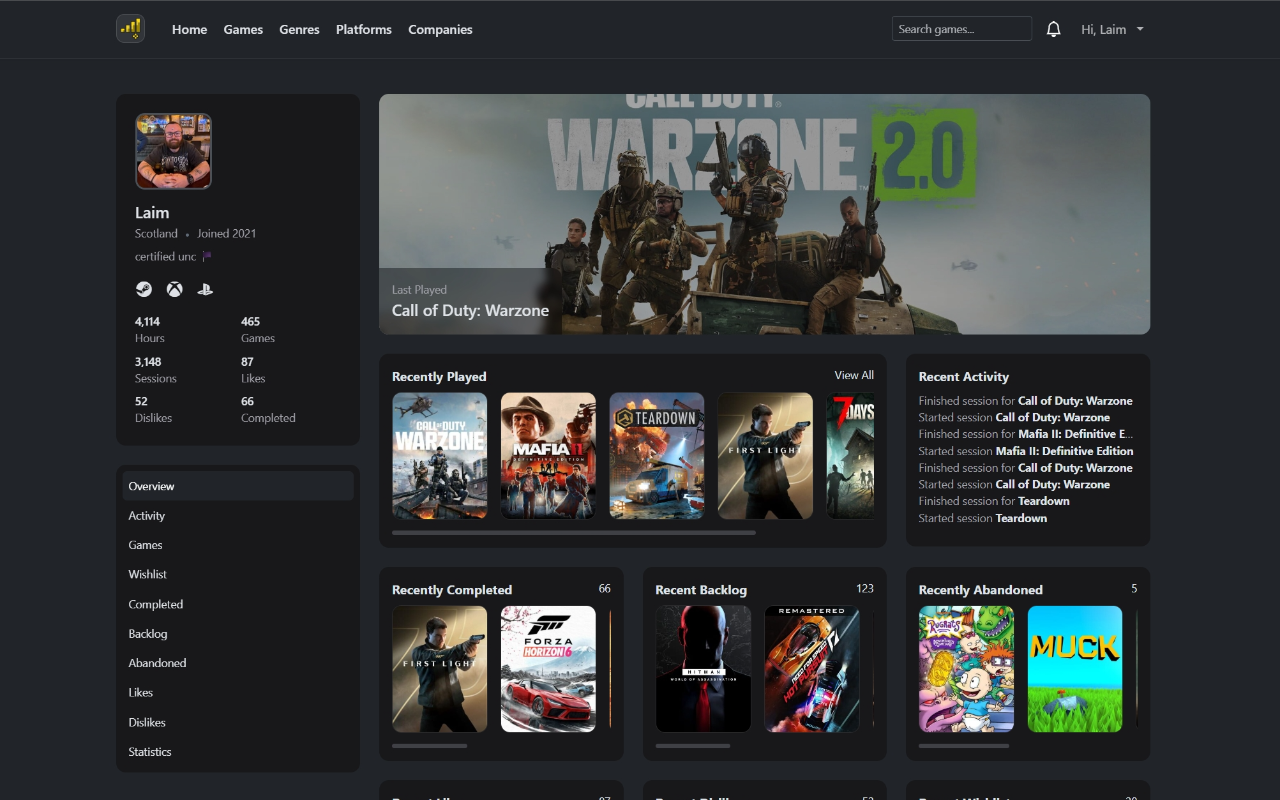
Task: Open Forza Horizon 6 cover
Action: click(548, 669)
